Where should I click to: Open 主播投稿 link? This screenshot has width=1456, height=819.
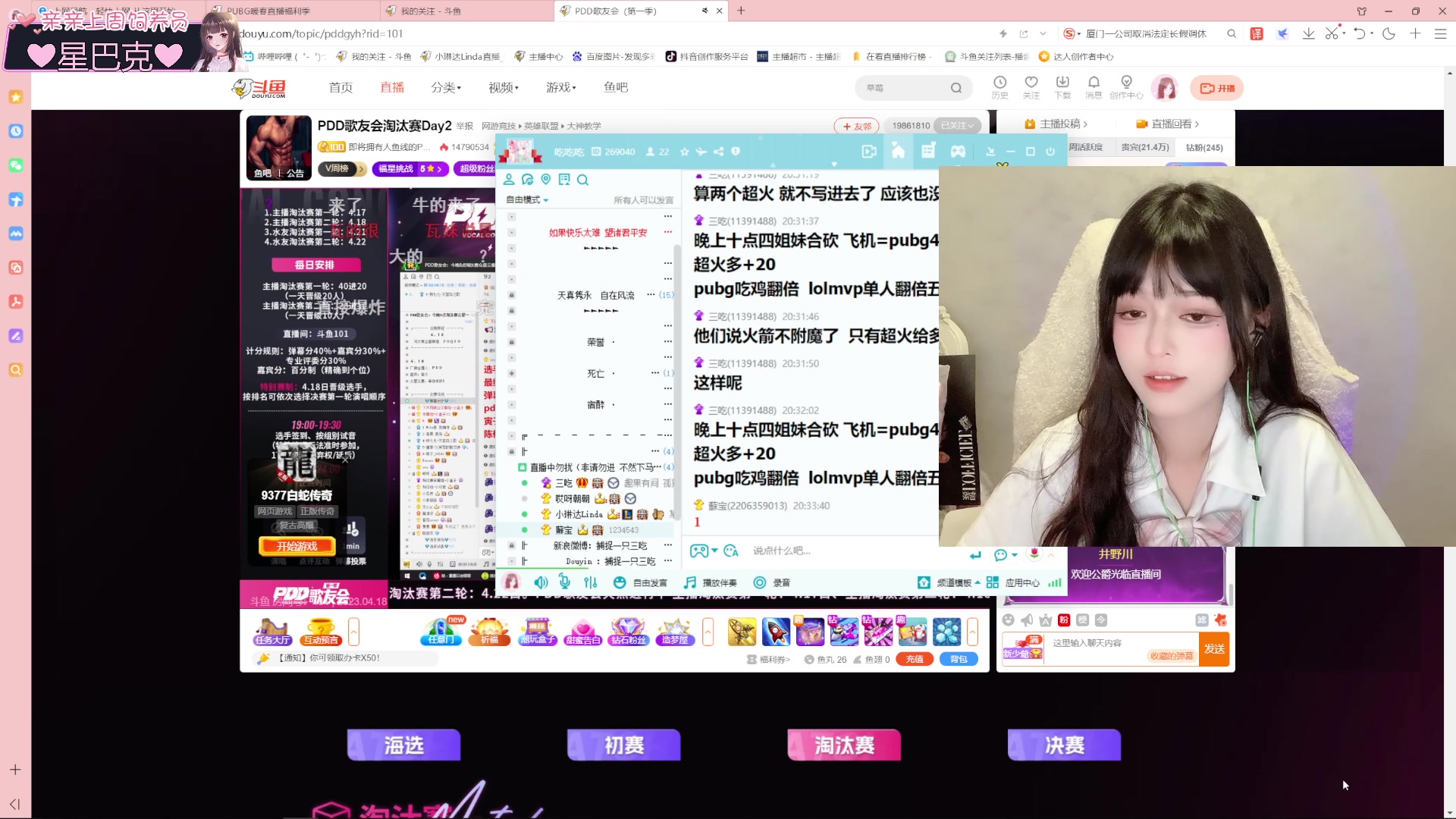pyautogui.click(x=1056, y=124)
